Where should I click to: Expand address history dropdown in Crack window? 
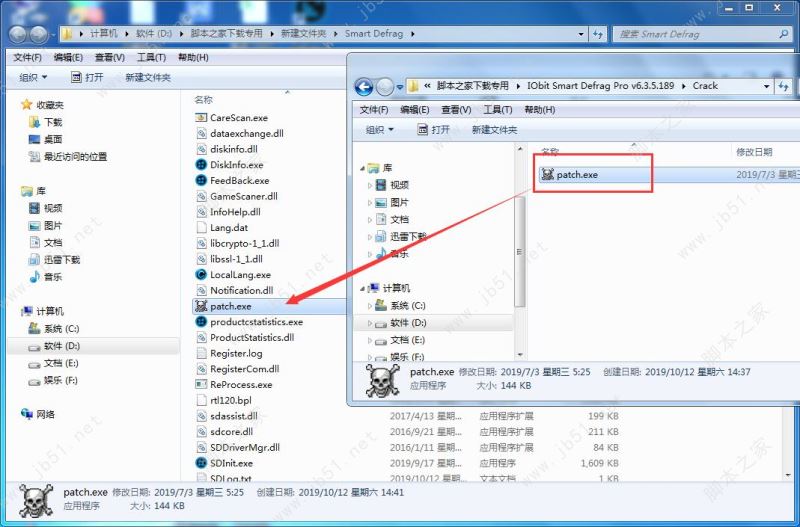pos(766,86)
